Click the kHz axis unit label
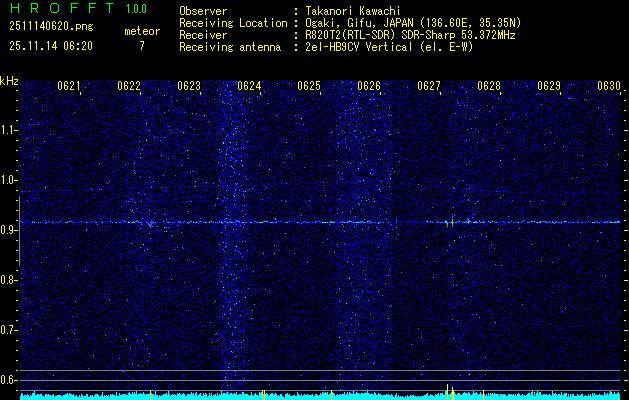The height and width of the screenshot is (400, 629). coord(9,81)
